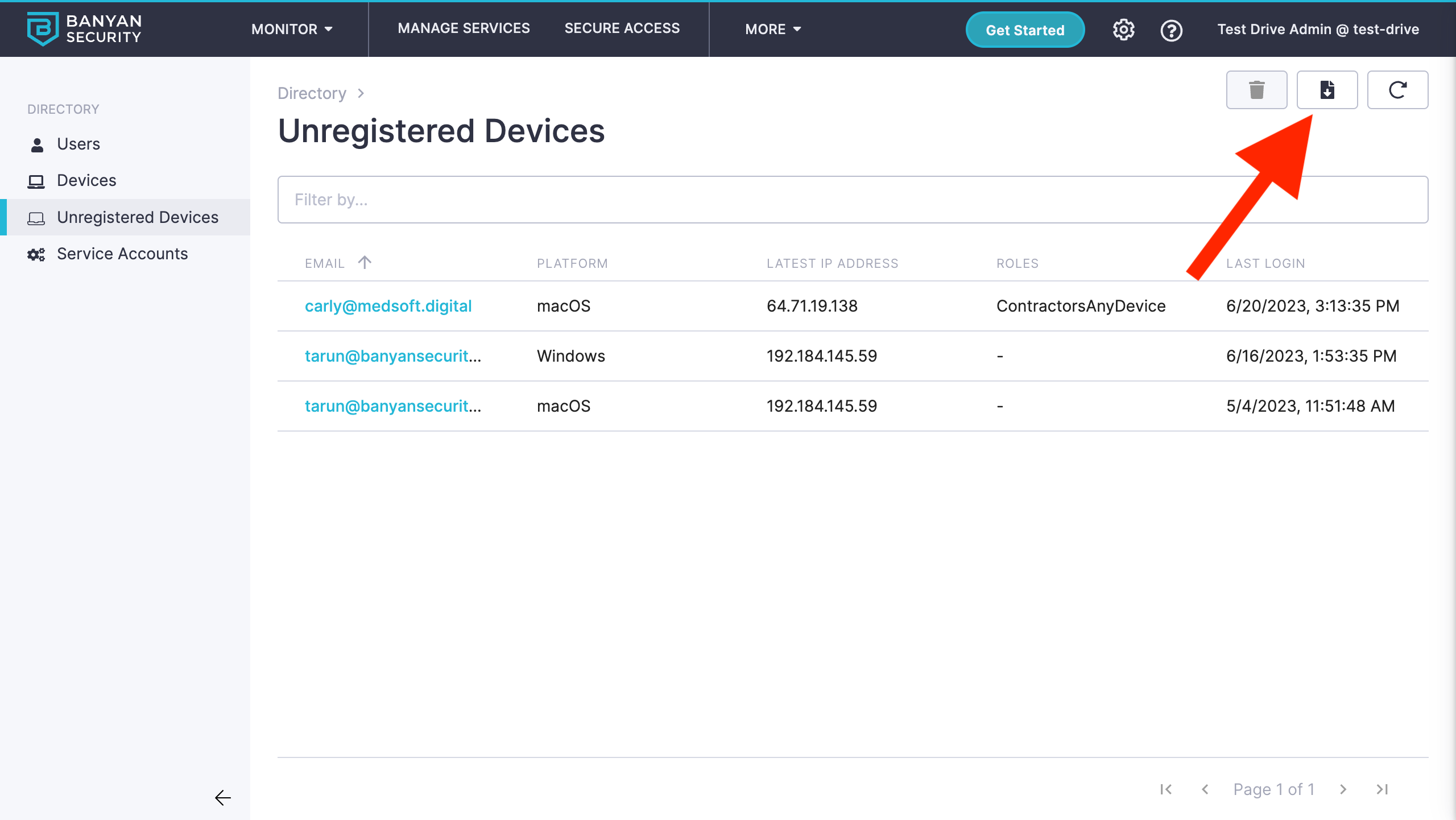Click the Directory breadcrumb link
The height and width of the screenshot is (820, 1456).
312,93
